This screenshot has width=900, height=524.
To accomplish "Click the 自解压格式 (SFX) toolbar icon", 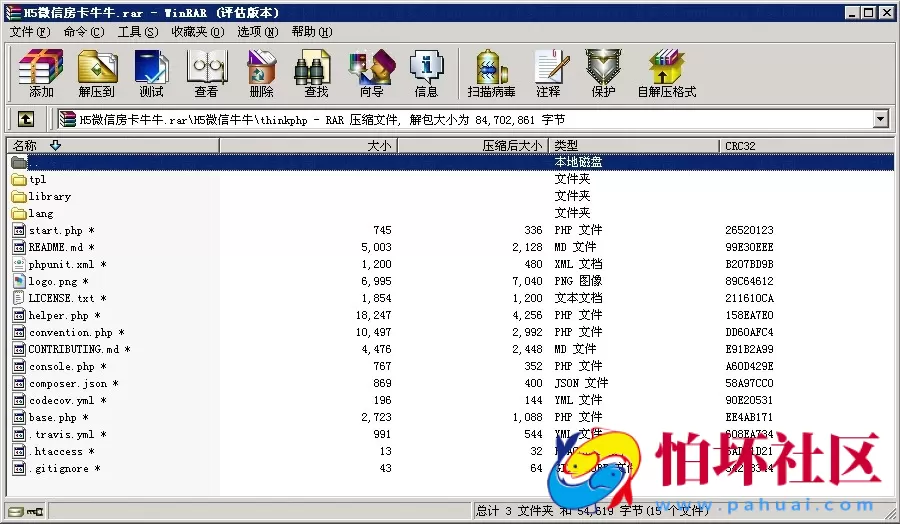I will coord(667,73).
